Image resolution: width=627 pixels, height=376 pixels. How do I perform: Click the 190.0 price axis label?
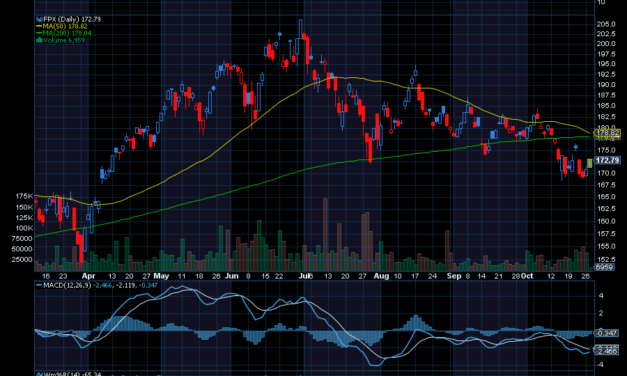[606, 85]
